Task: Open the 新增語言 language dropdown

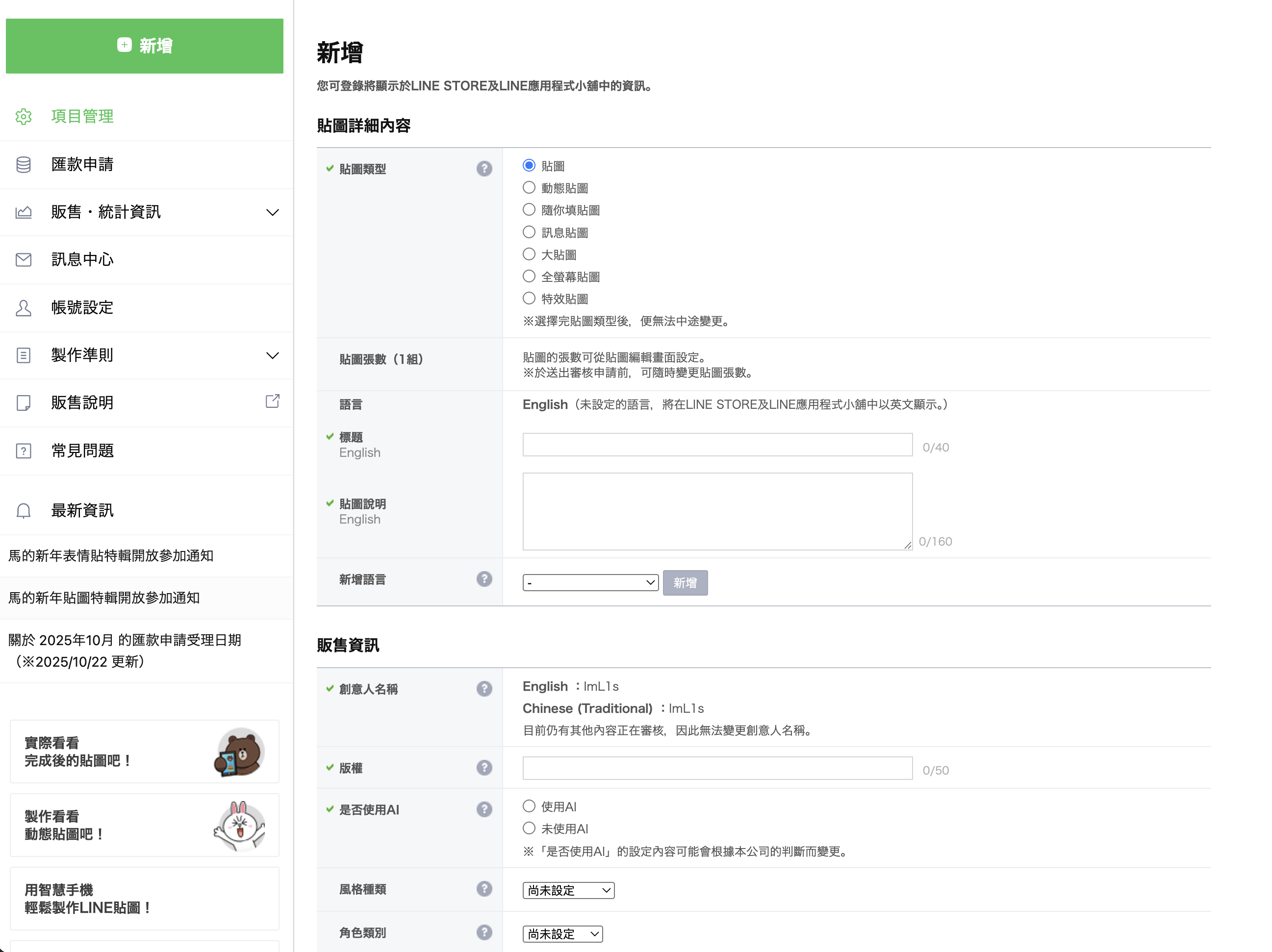Action: tap(590, 582)
